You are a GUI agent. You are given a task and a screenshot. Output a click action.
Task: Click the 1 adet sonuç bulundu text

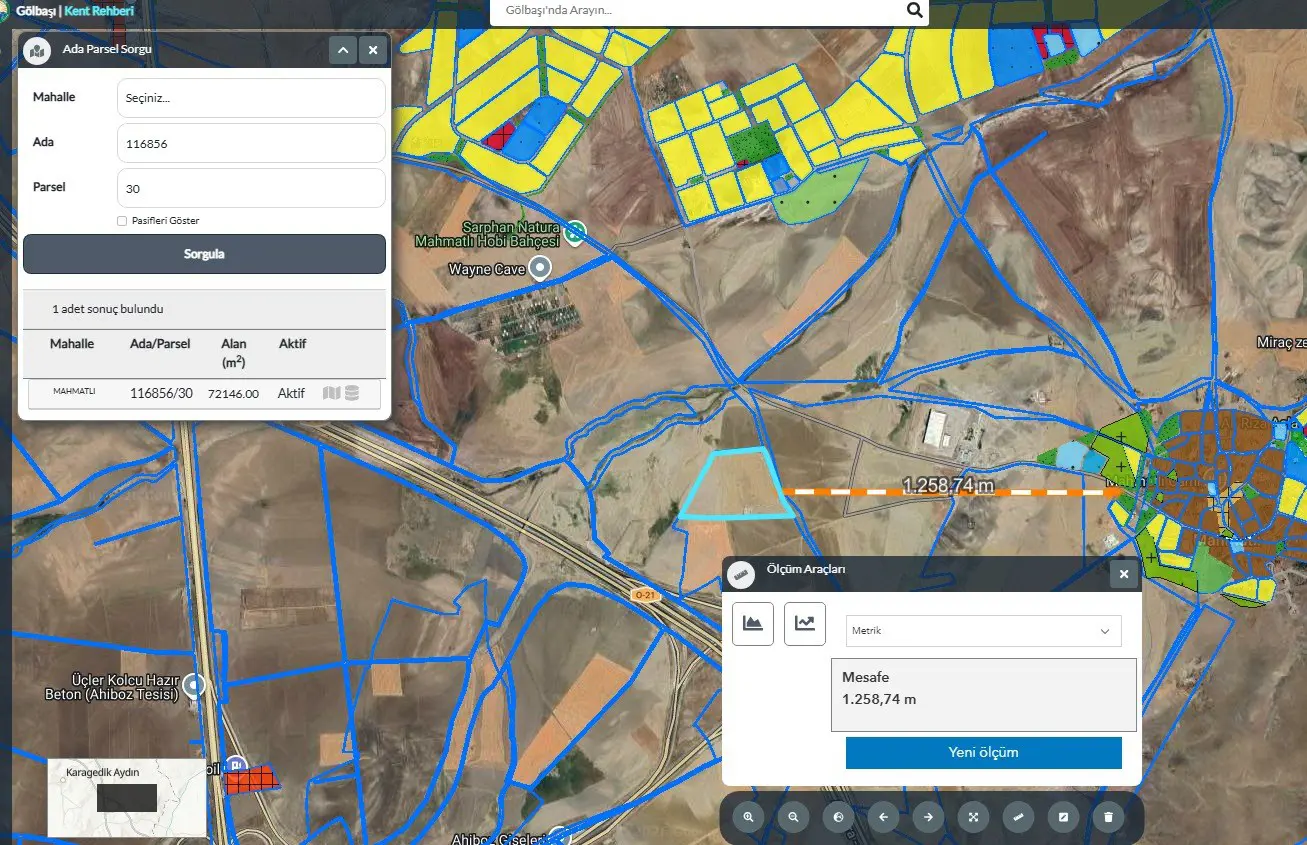[x=107, y=310]
